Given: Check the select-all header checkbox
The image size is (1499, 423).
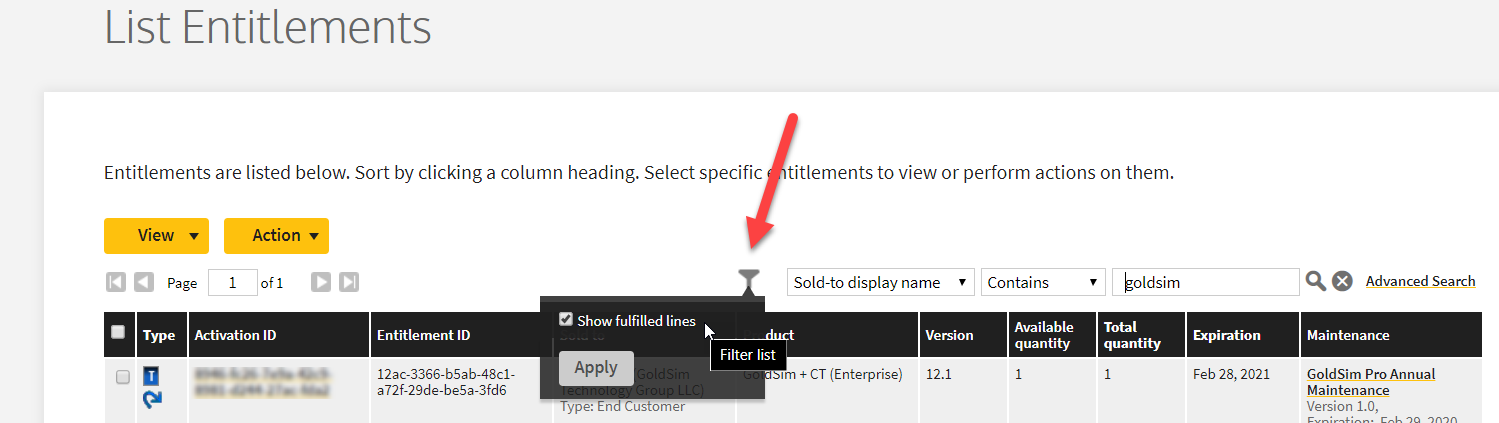Looking at the screenshot, I should 118,332.
